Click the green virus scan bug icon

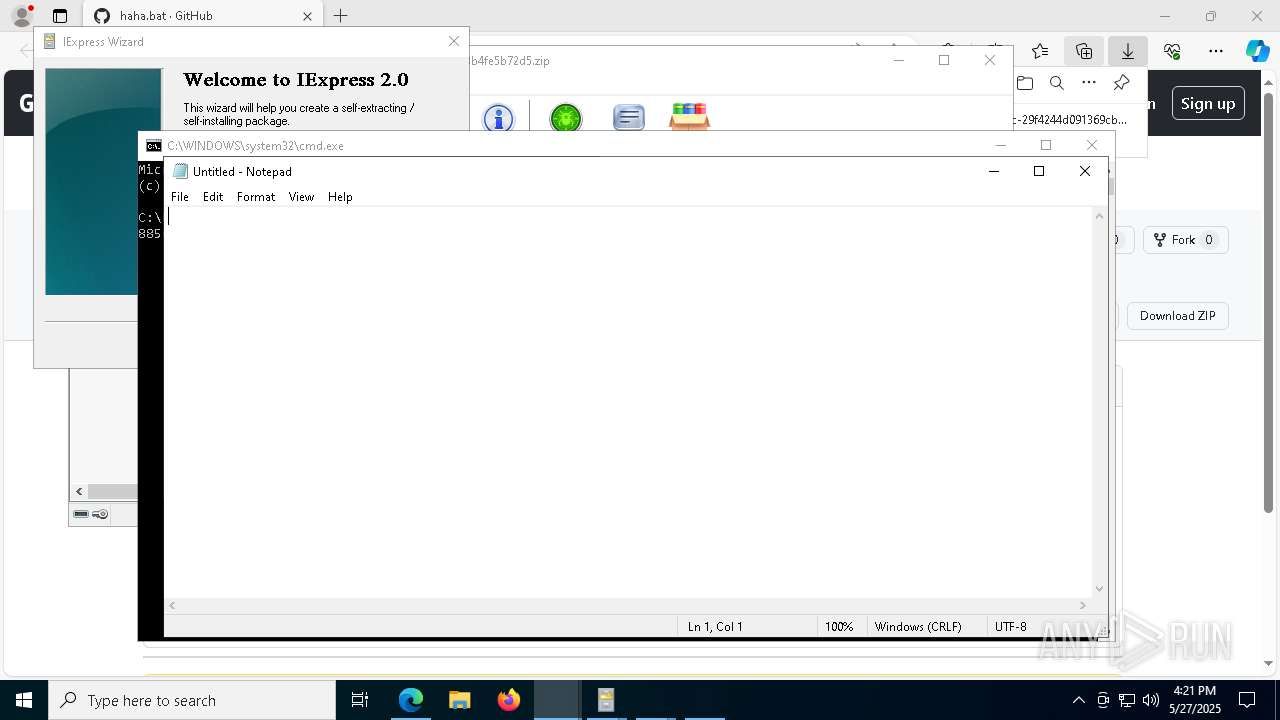[566, 118]
